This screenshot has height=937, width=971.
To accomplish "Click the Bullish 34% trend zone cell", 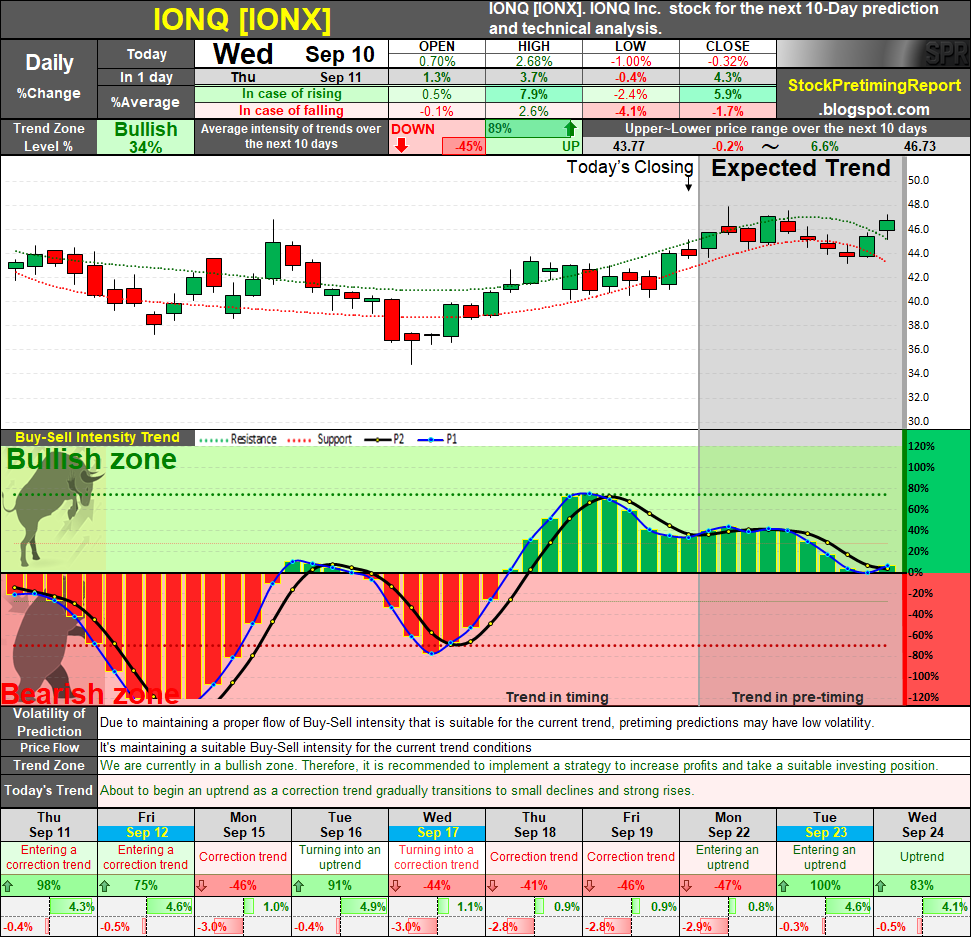I will click(146, 137).
